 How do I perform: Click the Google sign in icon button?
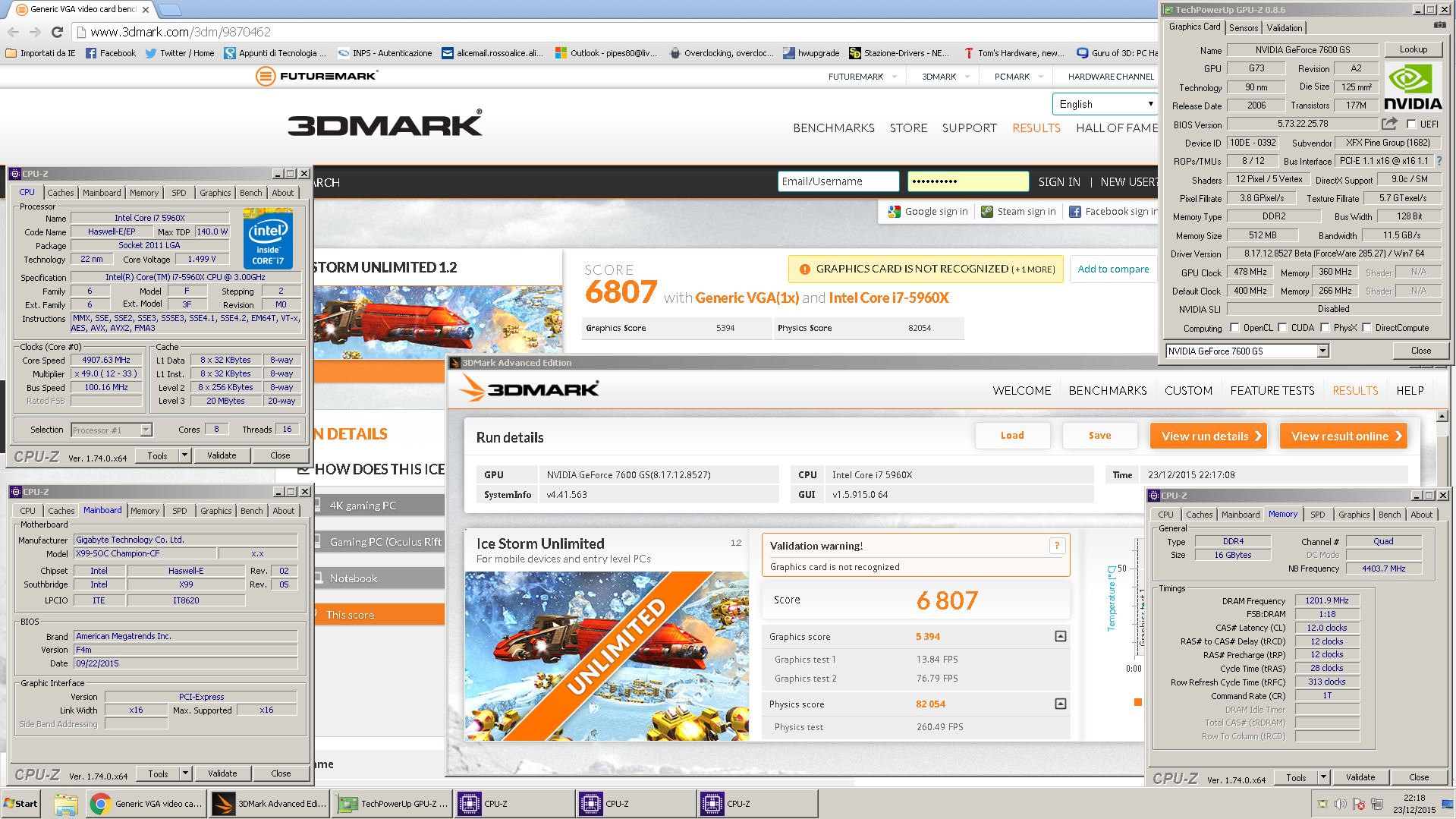point(928,212)
